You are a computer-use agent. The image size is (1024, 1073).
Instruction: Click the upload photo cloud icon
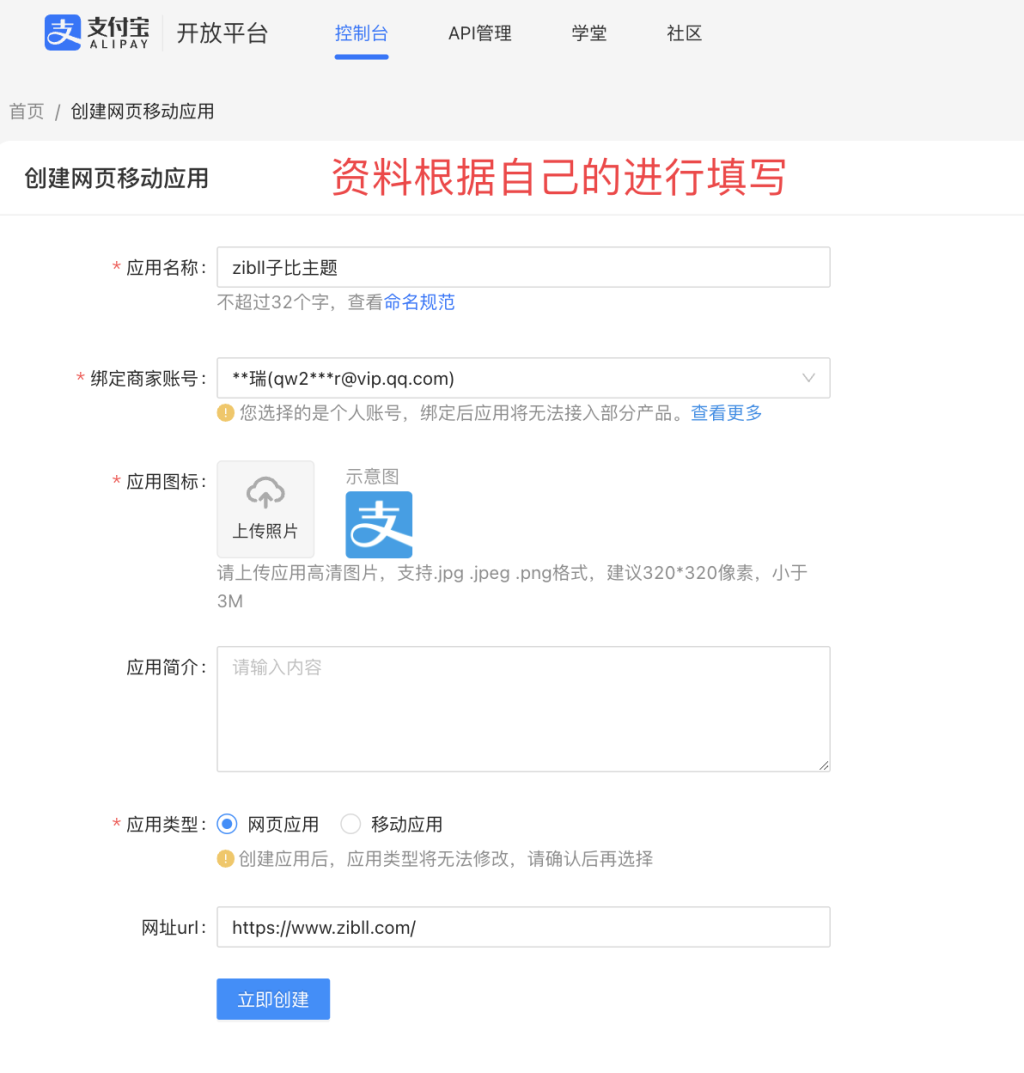point(265,494)
